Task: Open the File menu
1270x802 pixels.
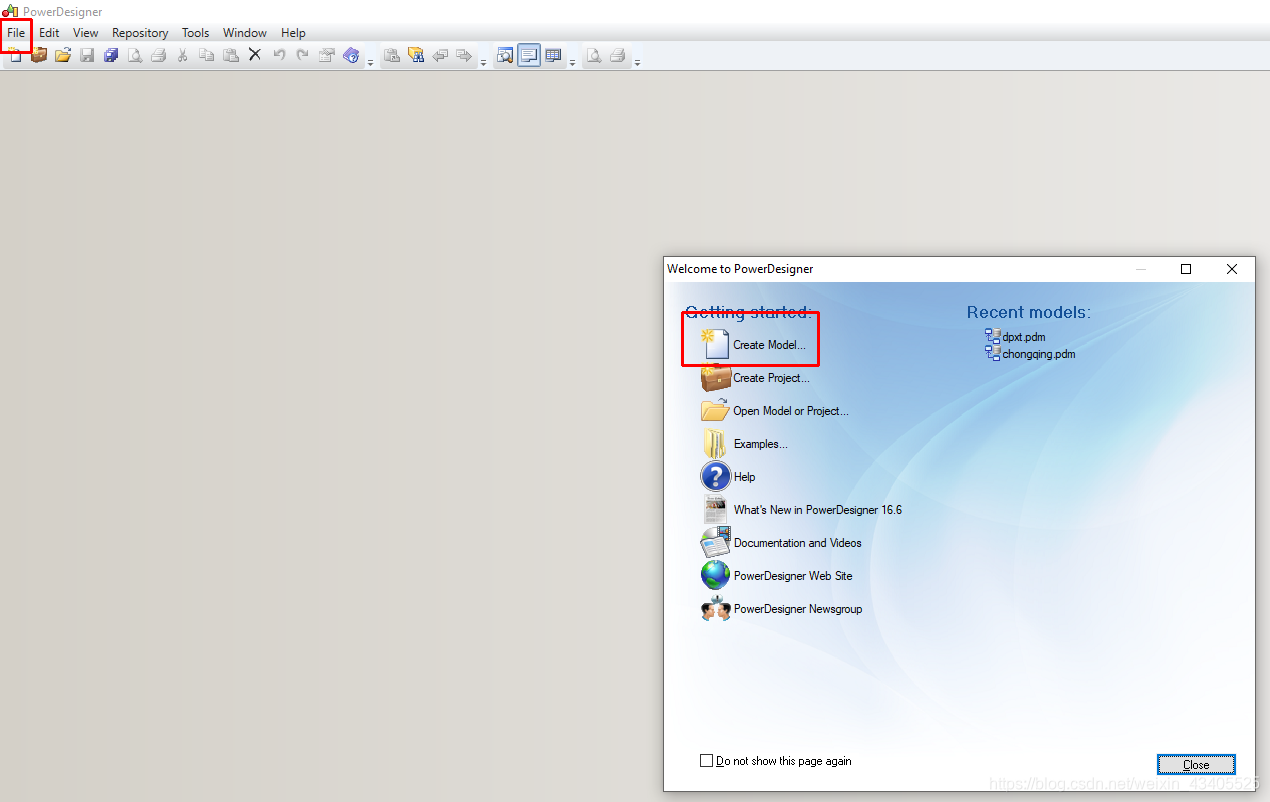Action: (16, 33)
